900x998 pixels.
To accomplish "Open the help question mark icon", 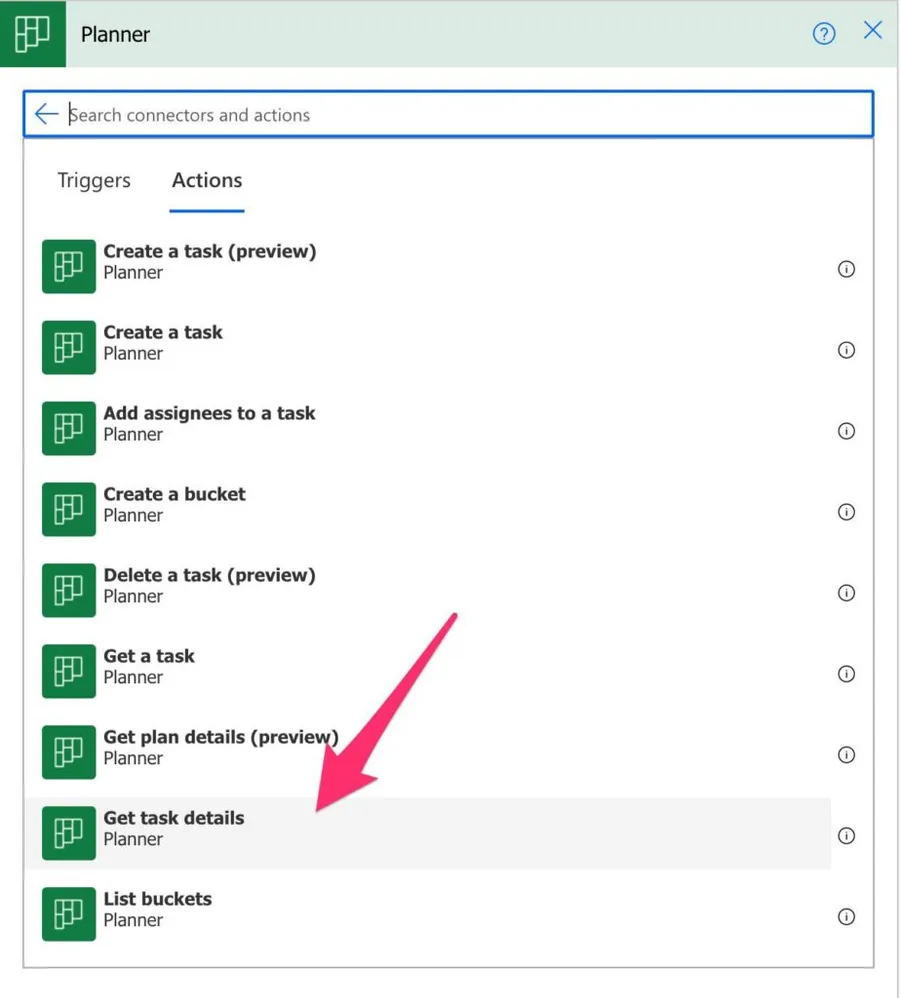I will (823, 34).
